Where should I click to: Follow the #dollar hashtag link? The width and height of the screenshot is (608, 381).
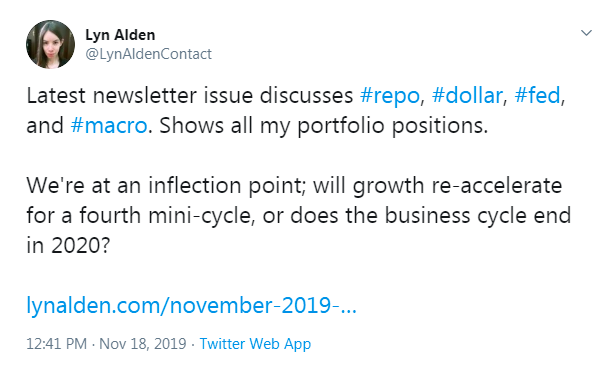tap(467, 95)
